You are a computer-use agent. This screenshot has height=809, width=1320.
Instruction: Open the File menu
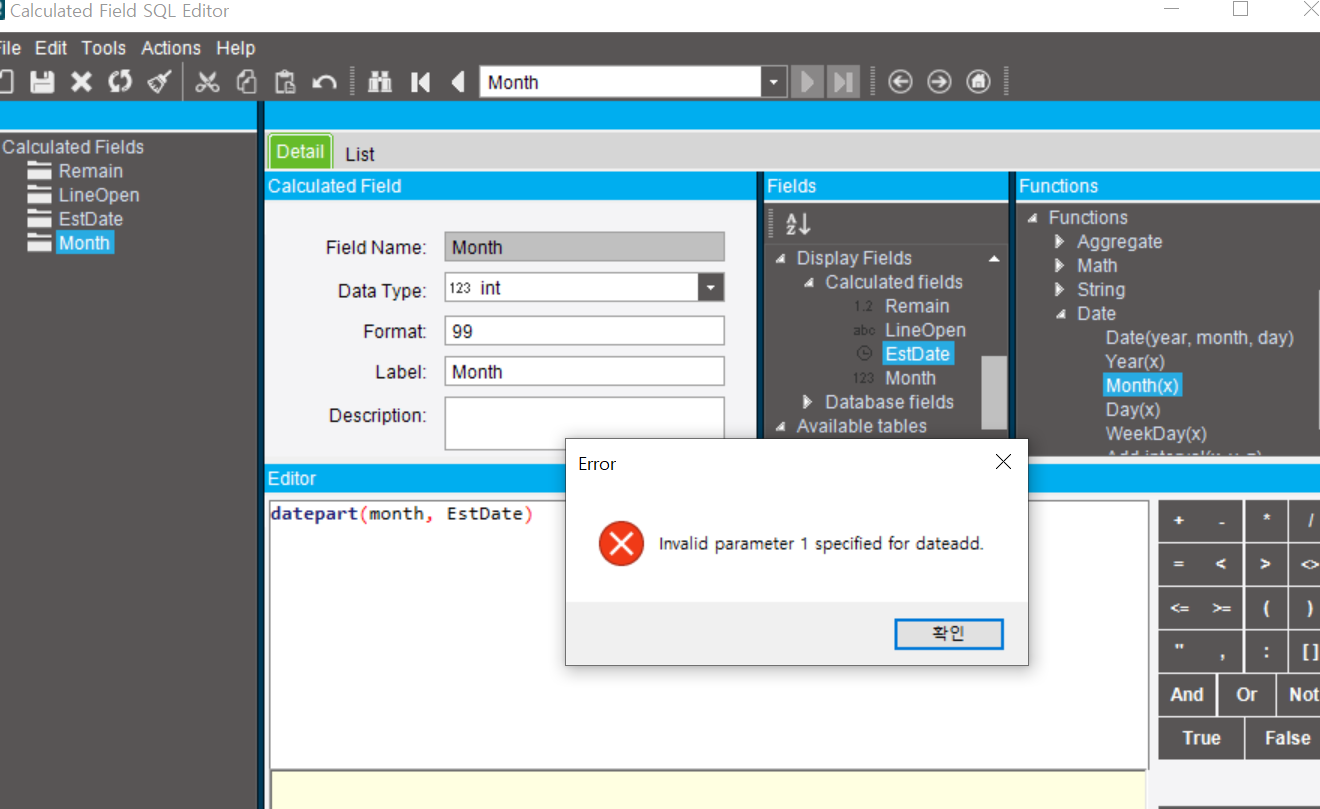tap(10, 48)
